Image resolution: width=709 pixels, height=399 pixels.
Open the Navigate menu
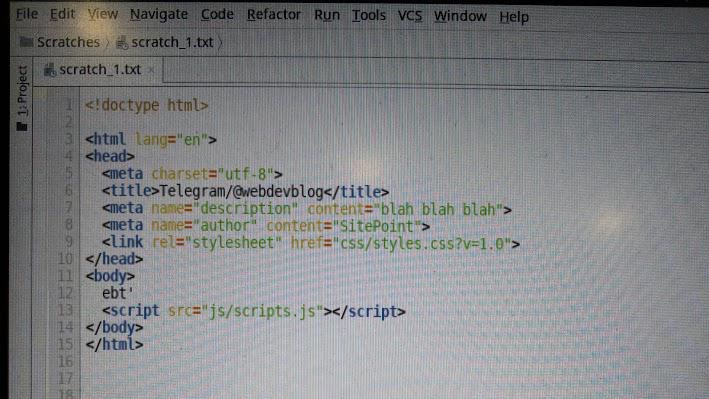click(159, 15)
